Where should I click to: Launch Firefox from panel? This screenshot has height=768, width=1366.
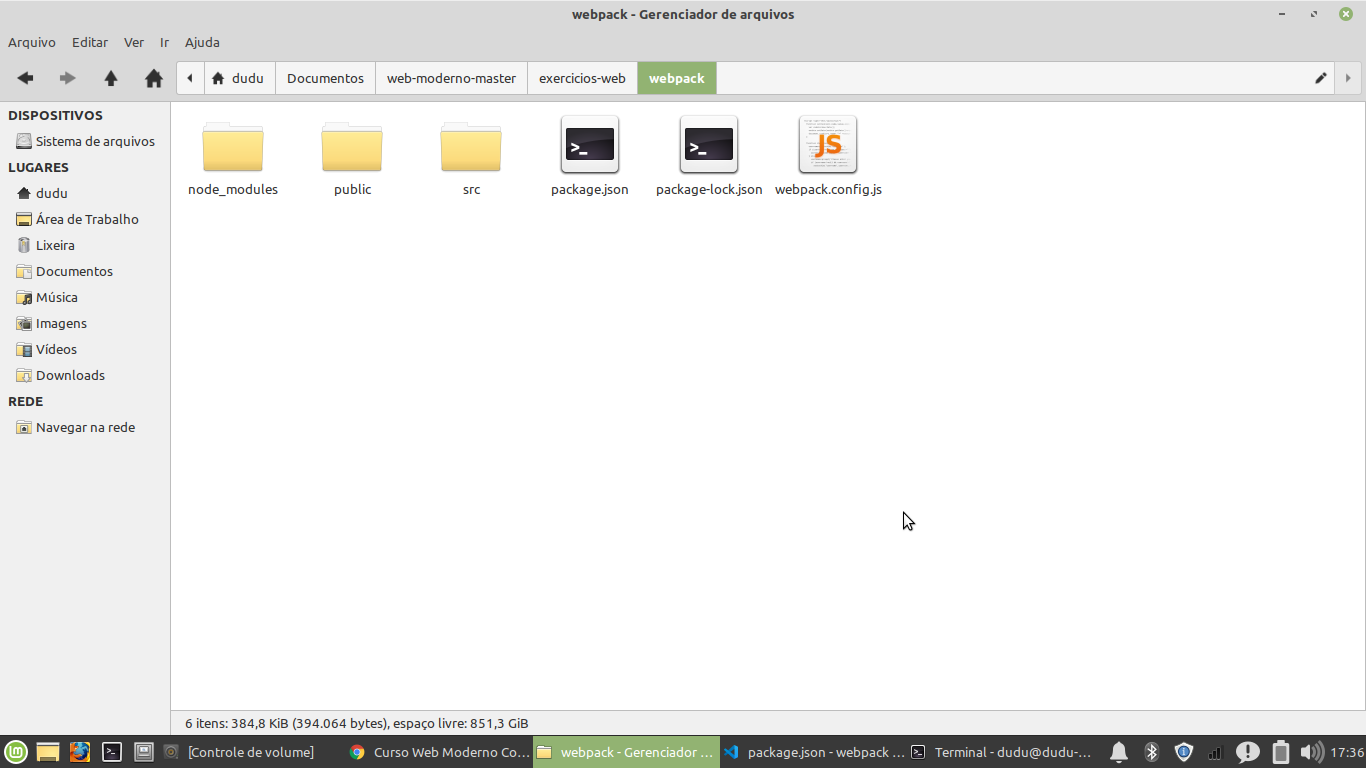(x=80, y=752)
